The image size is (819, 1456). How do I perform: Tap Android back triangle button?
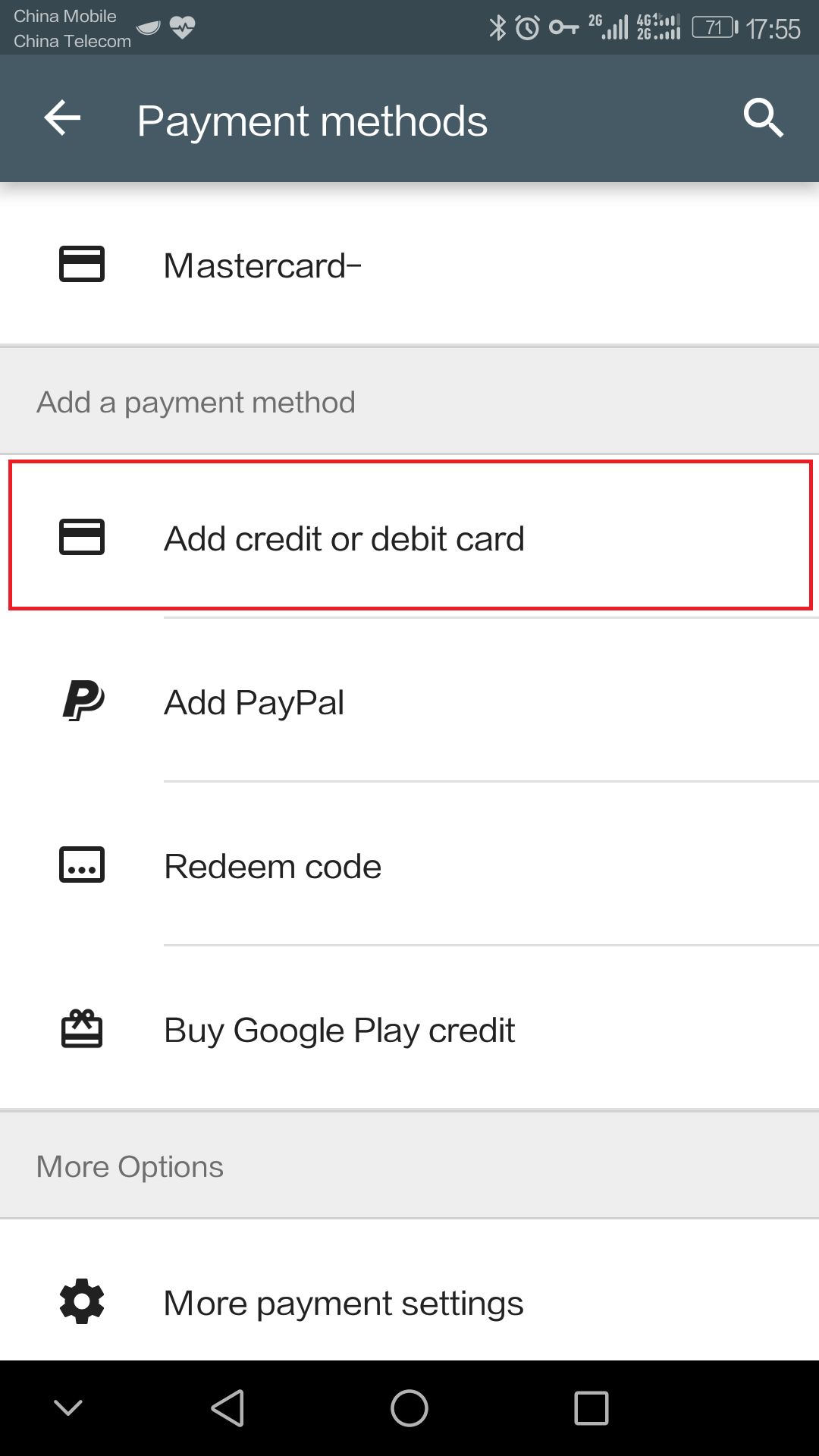click(227, 1408)
